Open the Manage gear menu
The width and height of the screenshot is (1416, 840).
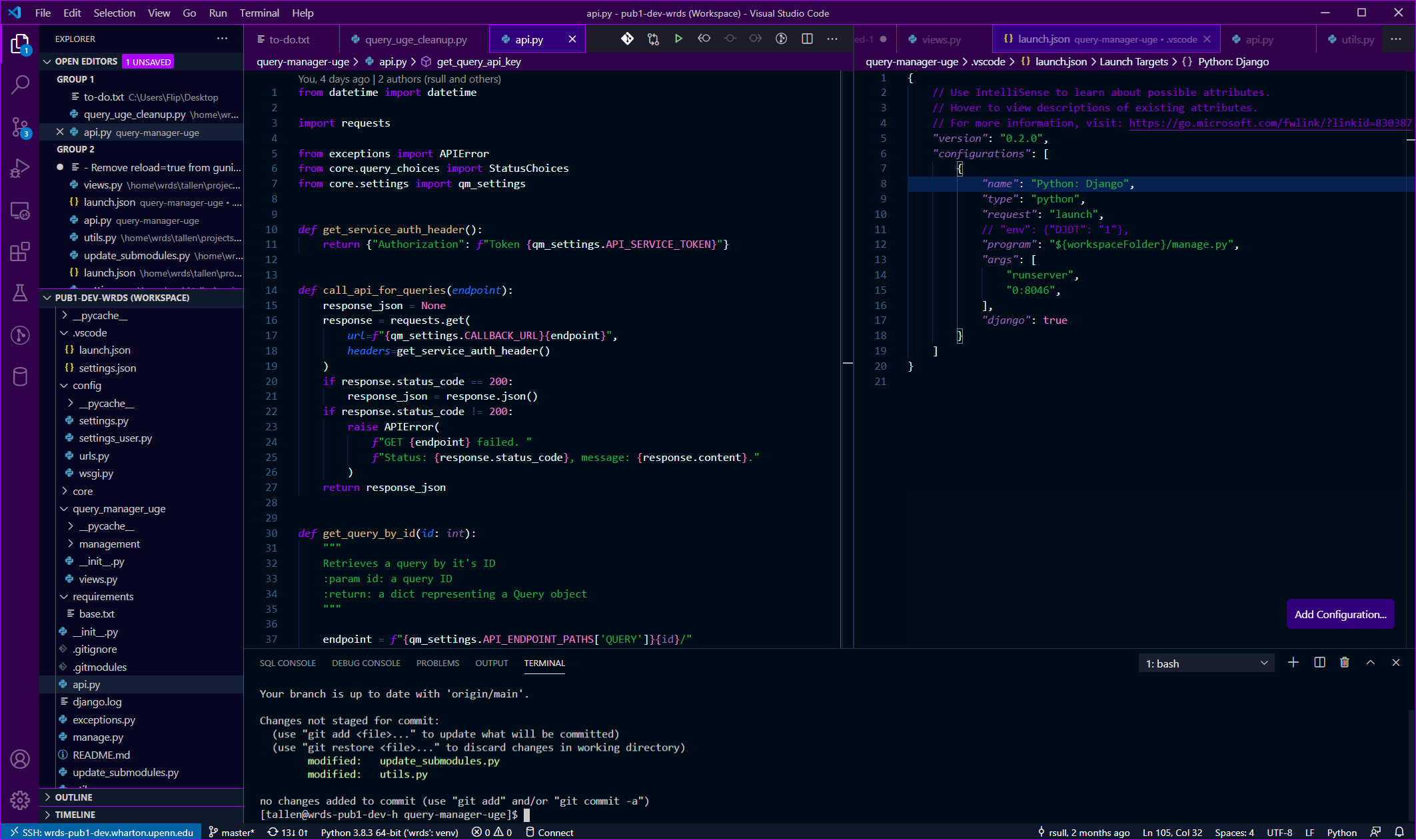tap(20, 800)
